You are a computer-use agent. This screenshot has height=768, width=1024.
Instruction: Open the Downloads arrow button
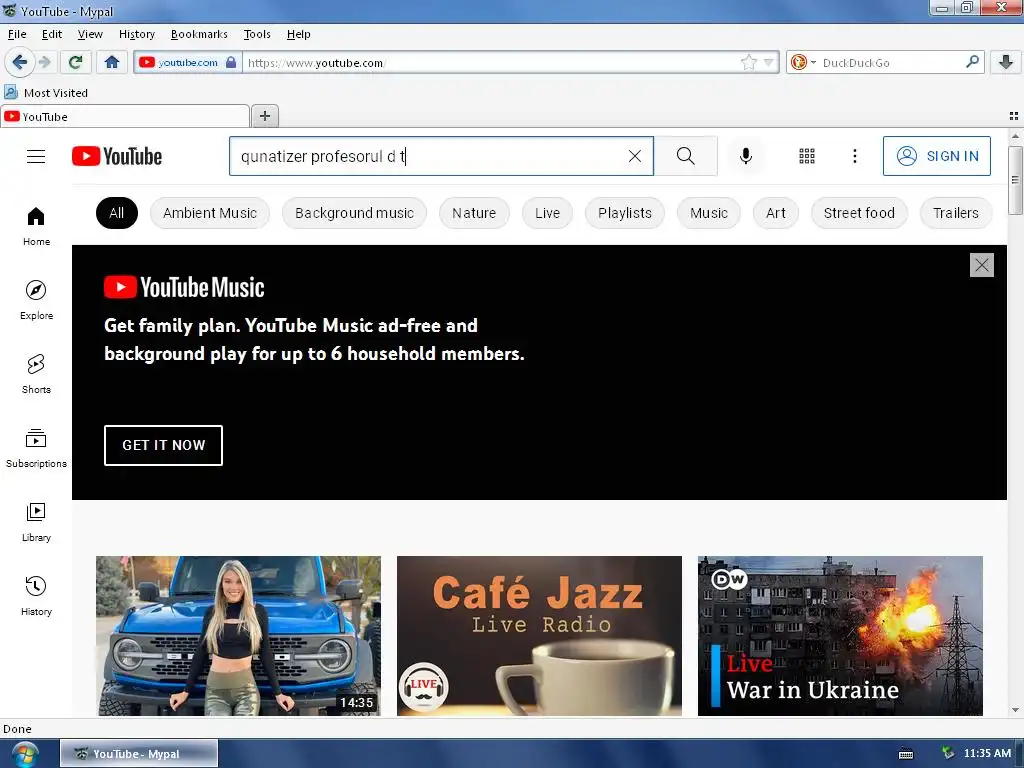[x=1006, y=62]
